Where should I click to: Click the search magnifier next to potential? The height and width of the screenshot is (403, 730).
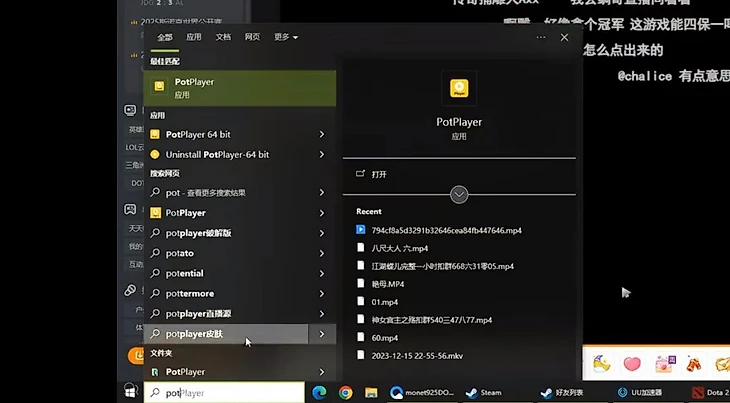click(x=155, y=273)
